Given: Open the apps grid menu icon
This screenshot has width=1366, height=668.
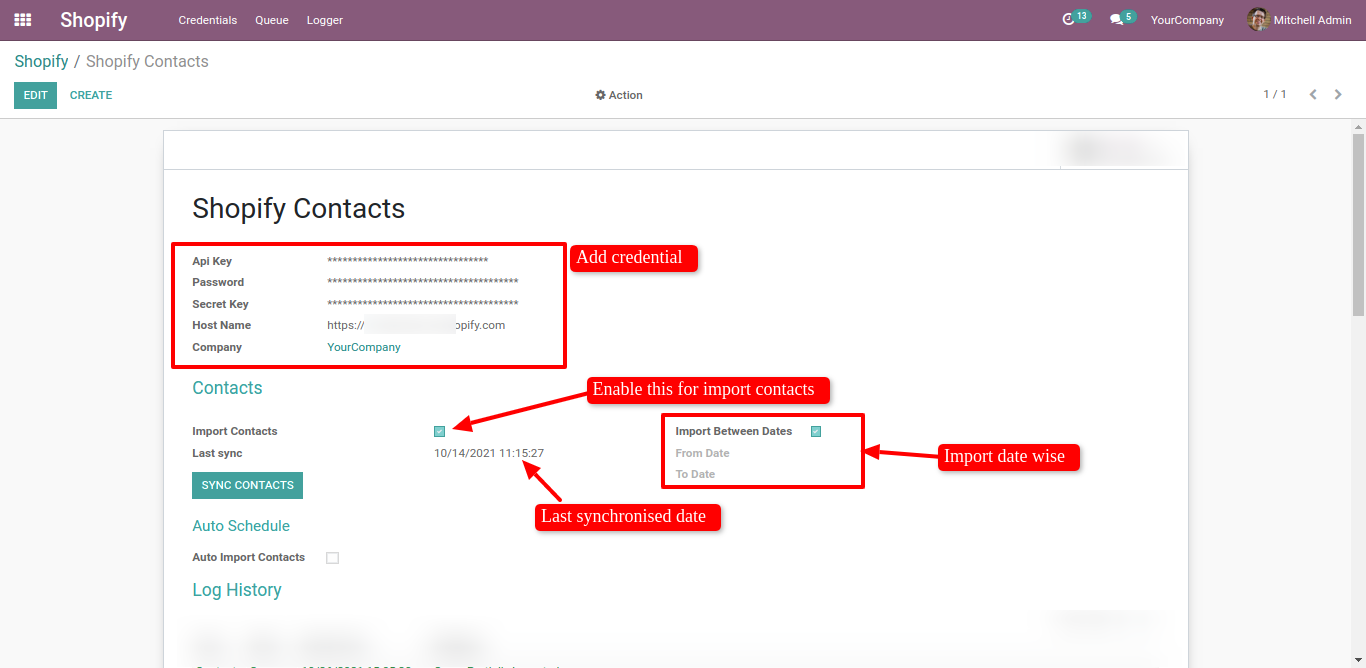Looking at the screenshot, I should (22, 20).
